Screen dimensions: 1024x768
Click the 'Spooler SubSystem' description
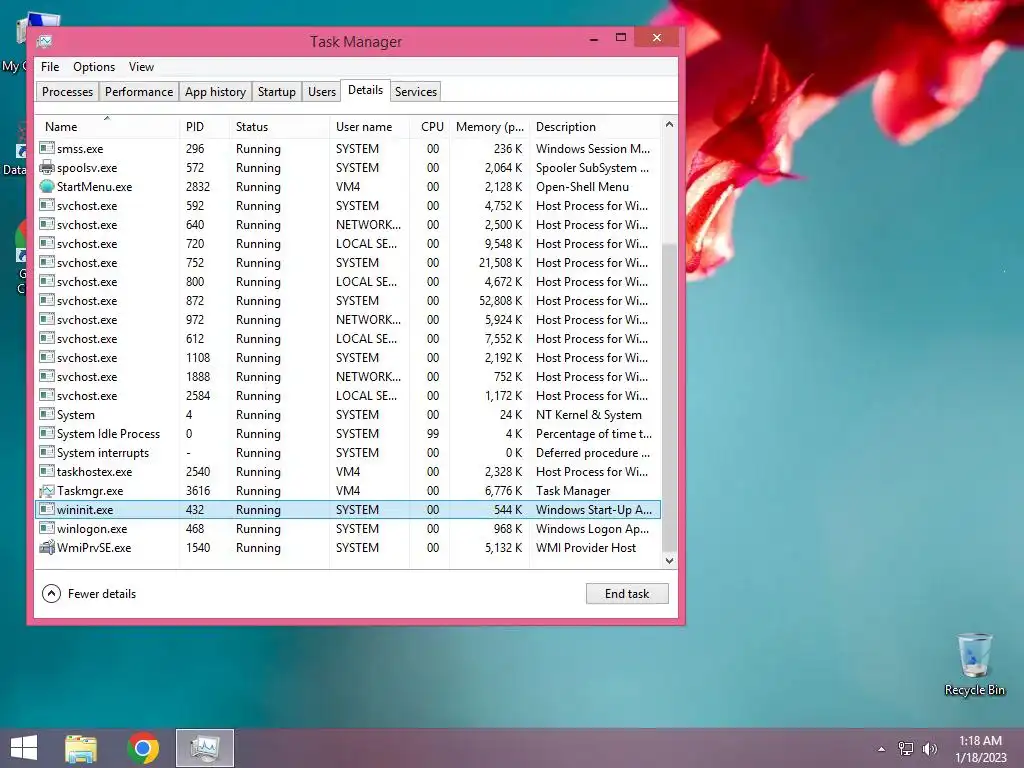(592, 167)
